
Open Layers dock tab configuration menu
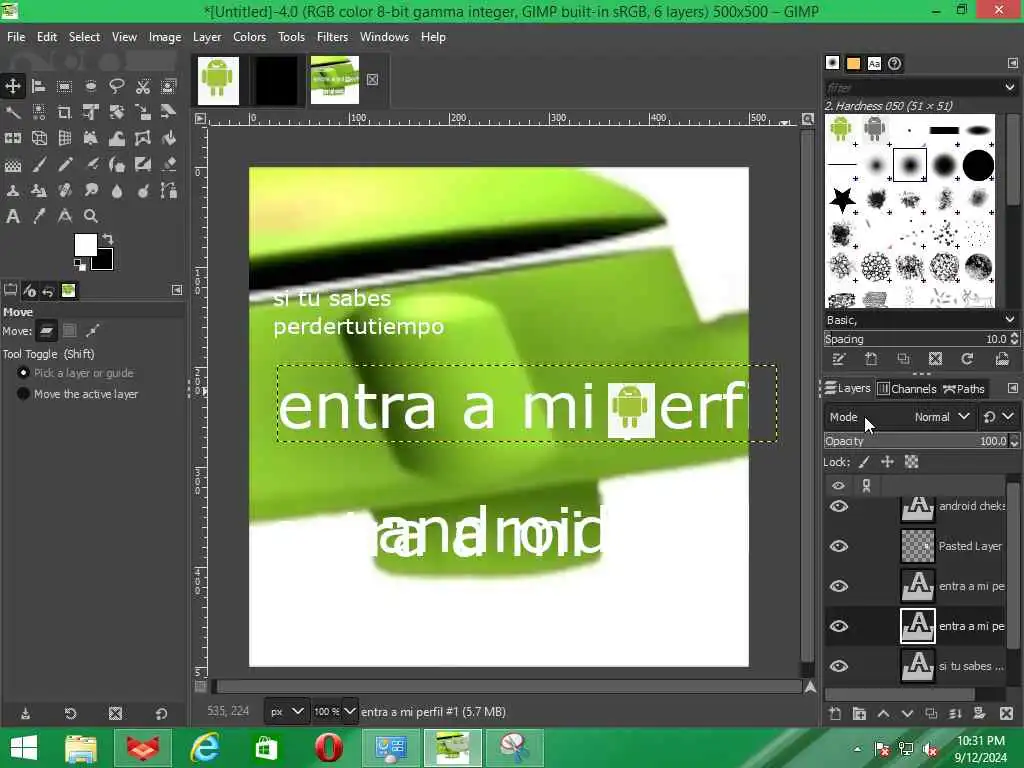point(1012,388)
